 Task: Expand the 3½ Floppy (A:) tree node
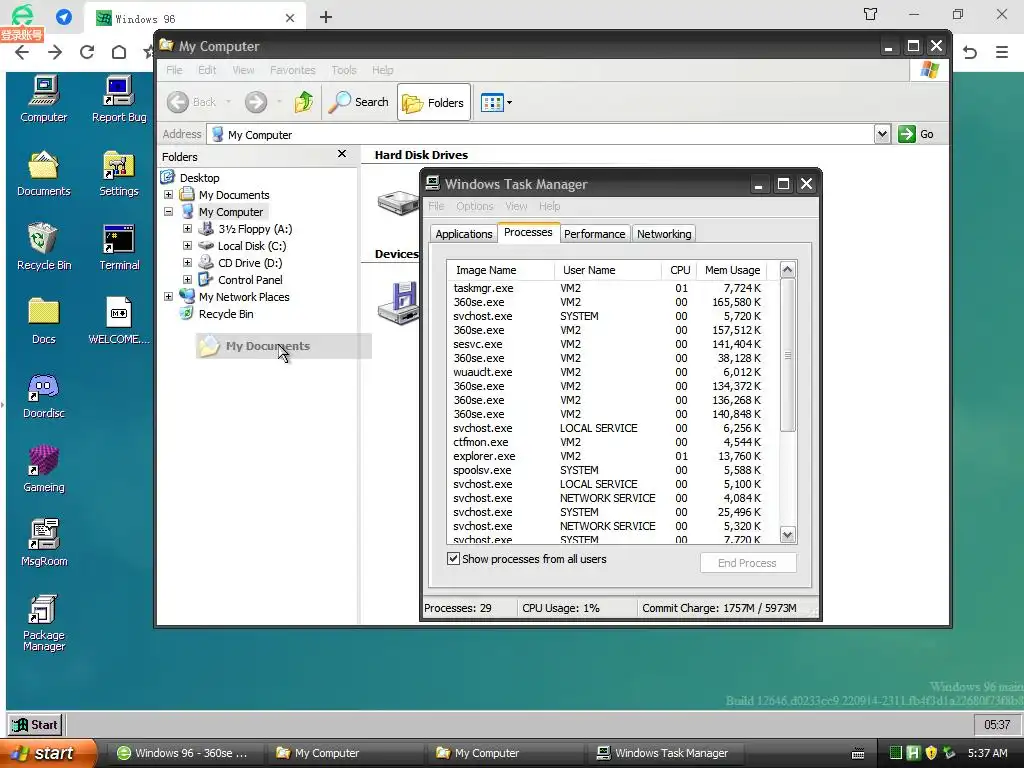click(x=187, y=229)
